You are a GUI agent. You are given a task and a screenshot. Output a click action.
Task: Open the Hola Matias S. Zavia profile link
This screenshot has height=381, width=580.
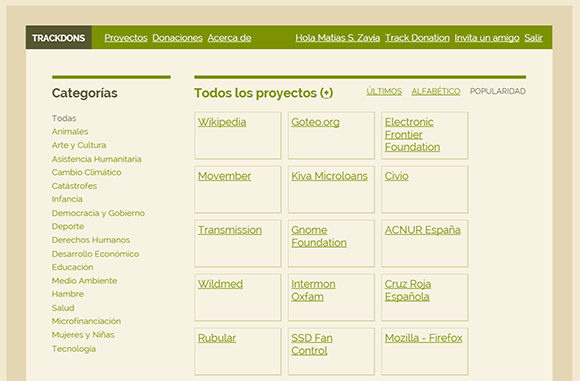click(338, 38)
